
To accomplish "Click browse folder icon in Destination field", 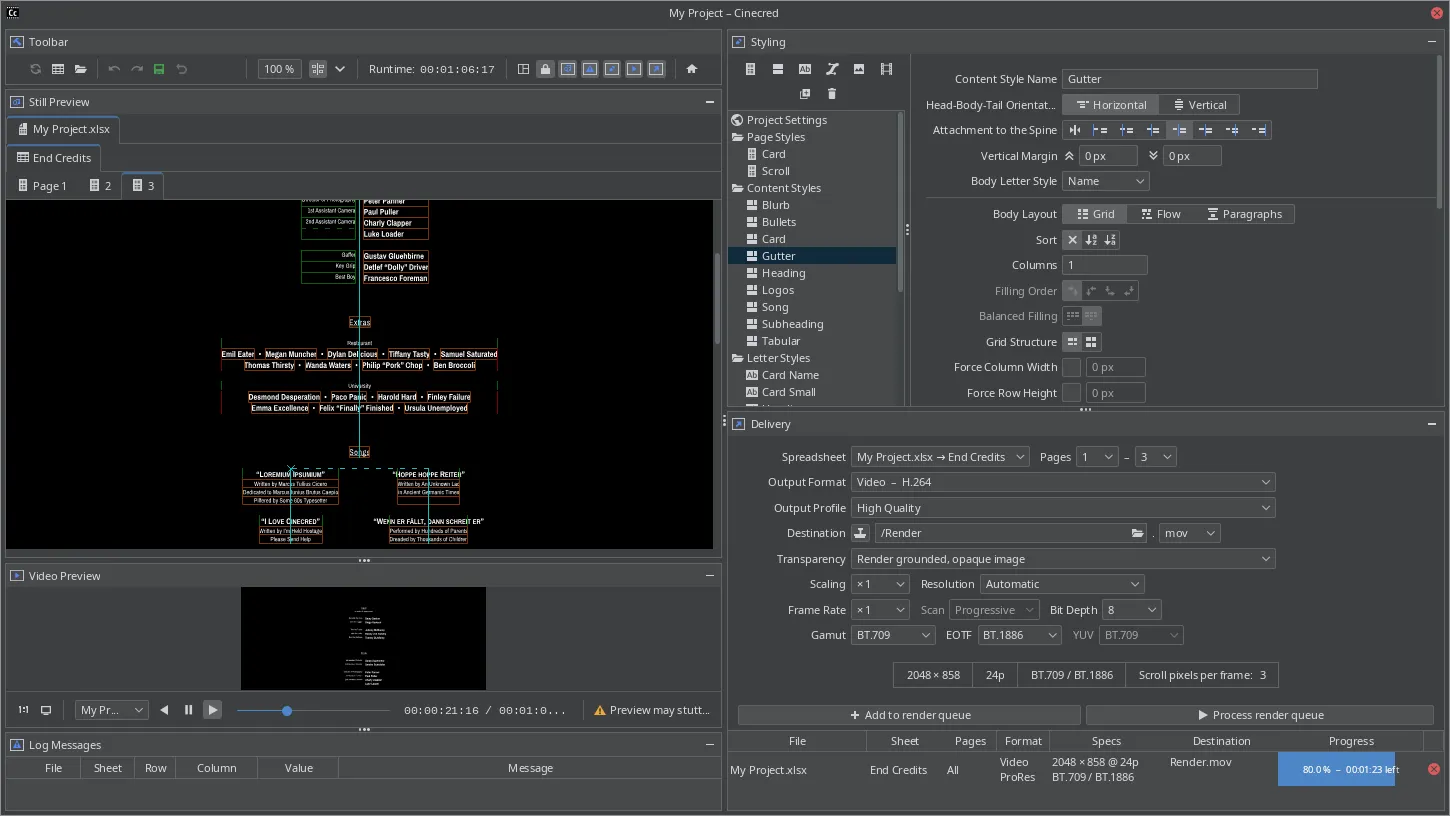I will tap(1137, 533).
